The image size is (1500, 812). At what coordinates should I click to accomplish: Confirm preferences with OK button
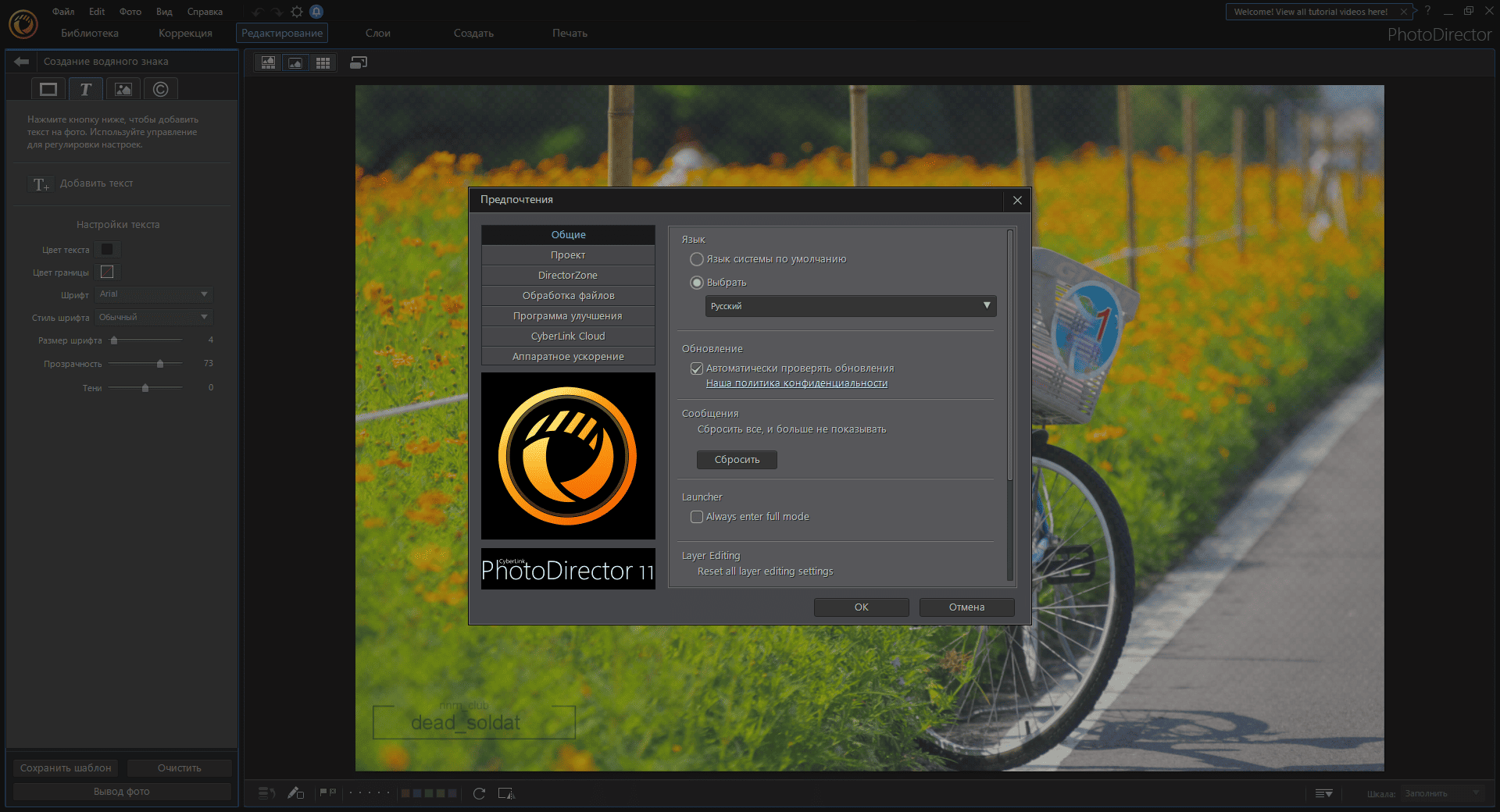pyautogui.click(x=862, y=607)
